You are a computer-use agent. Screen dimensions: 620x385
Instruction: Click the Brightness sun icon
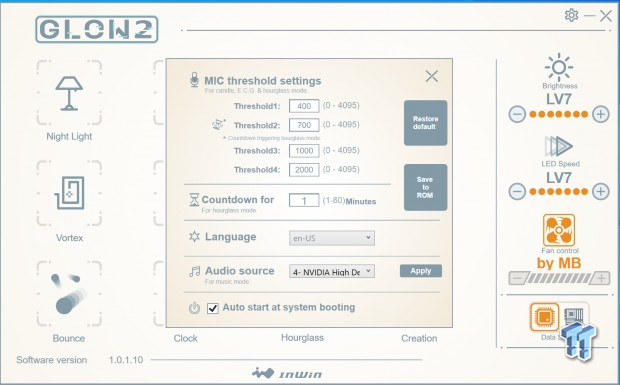pyautogui.click(x=559, y=67)
